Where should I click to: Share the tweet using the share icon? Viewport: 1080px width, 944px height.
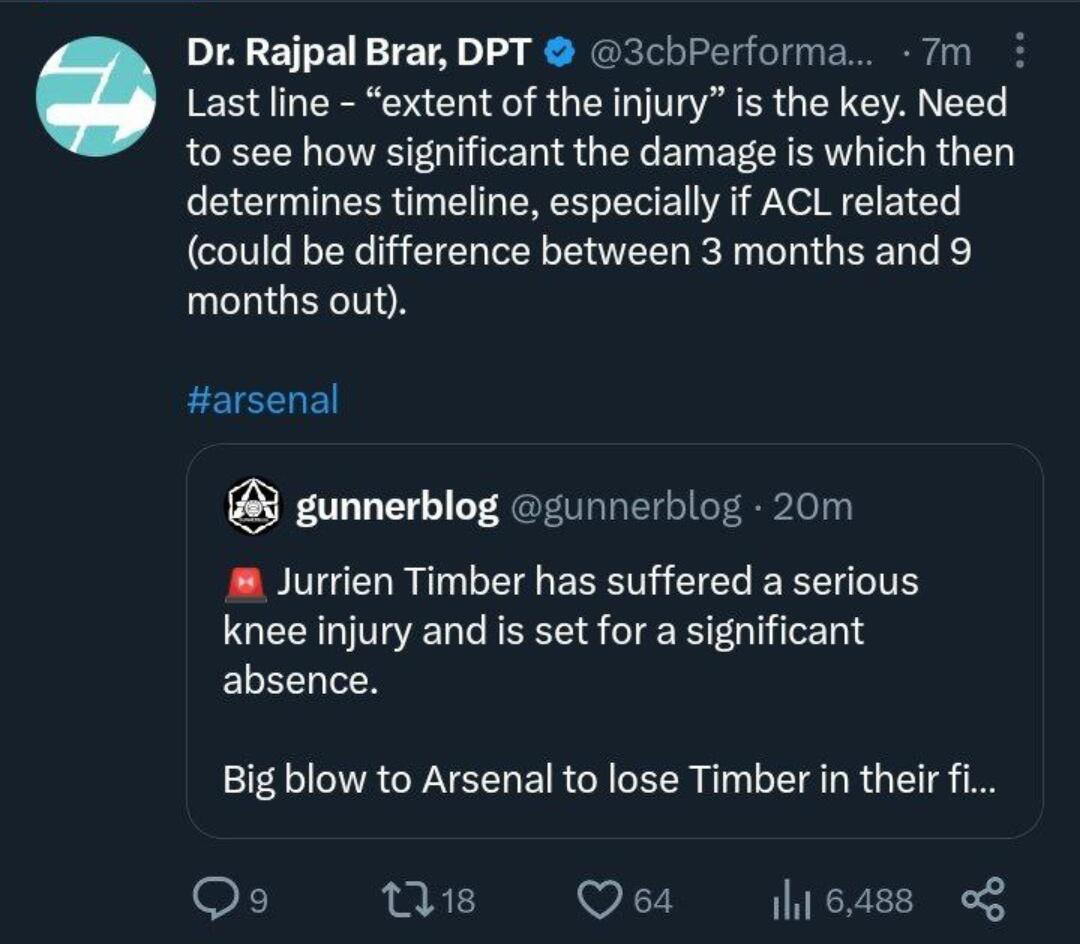point(982,900)
